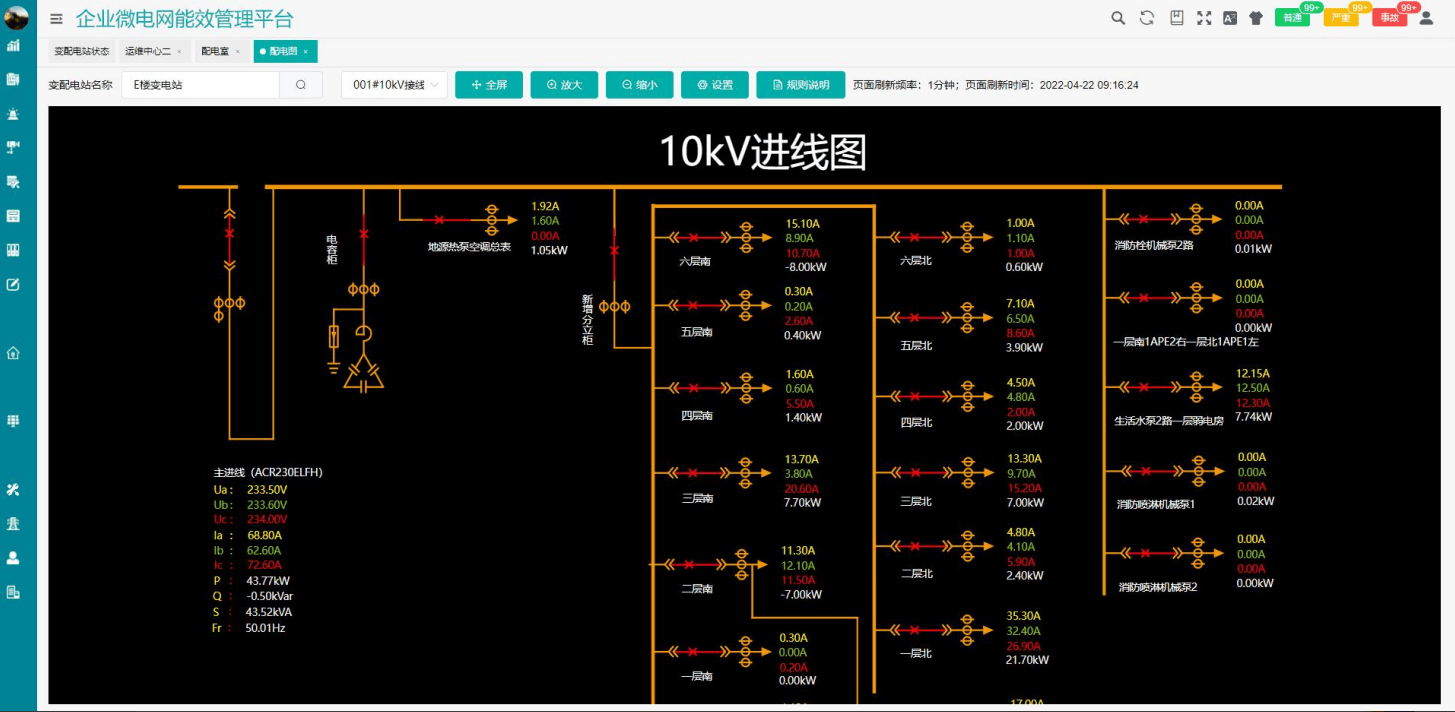Click the user avatar photo at top left
Viewport: 1455px width, 712px height.
[x=17, y=17]
